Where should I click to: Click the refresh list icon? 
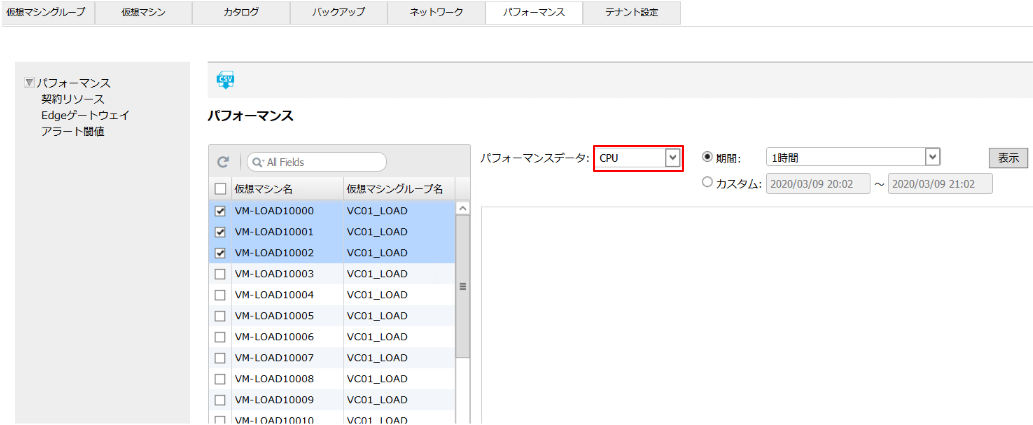tap(223, 162)
